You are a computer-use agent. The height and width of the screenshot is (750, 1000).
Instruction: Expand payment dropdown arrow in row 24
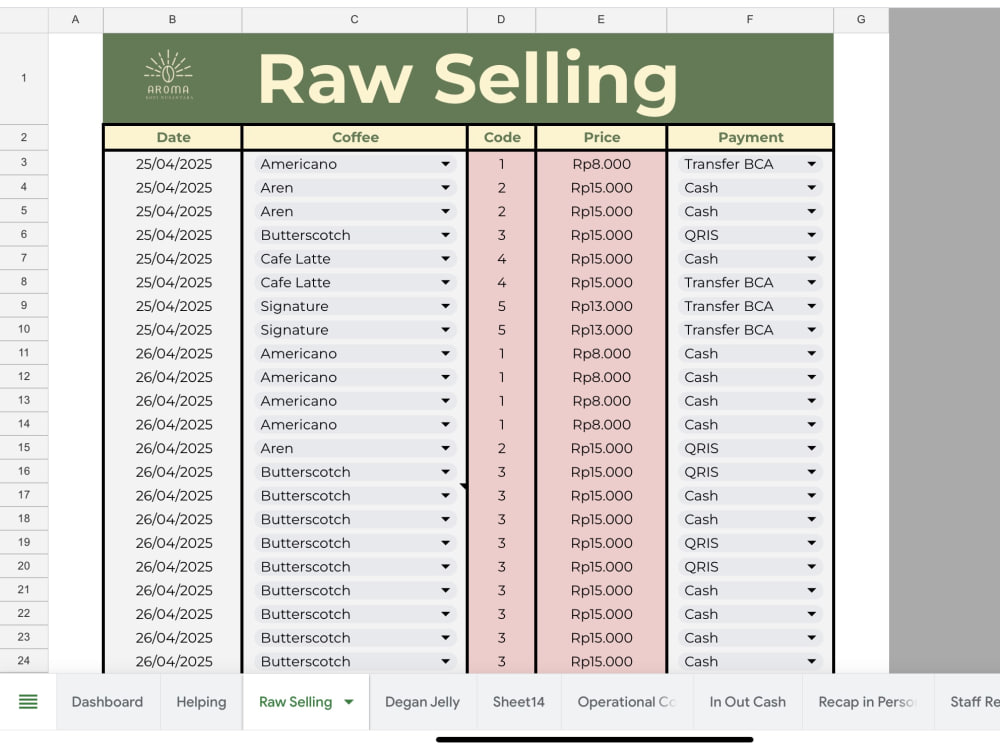pos(811,661)
